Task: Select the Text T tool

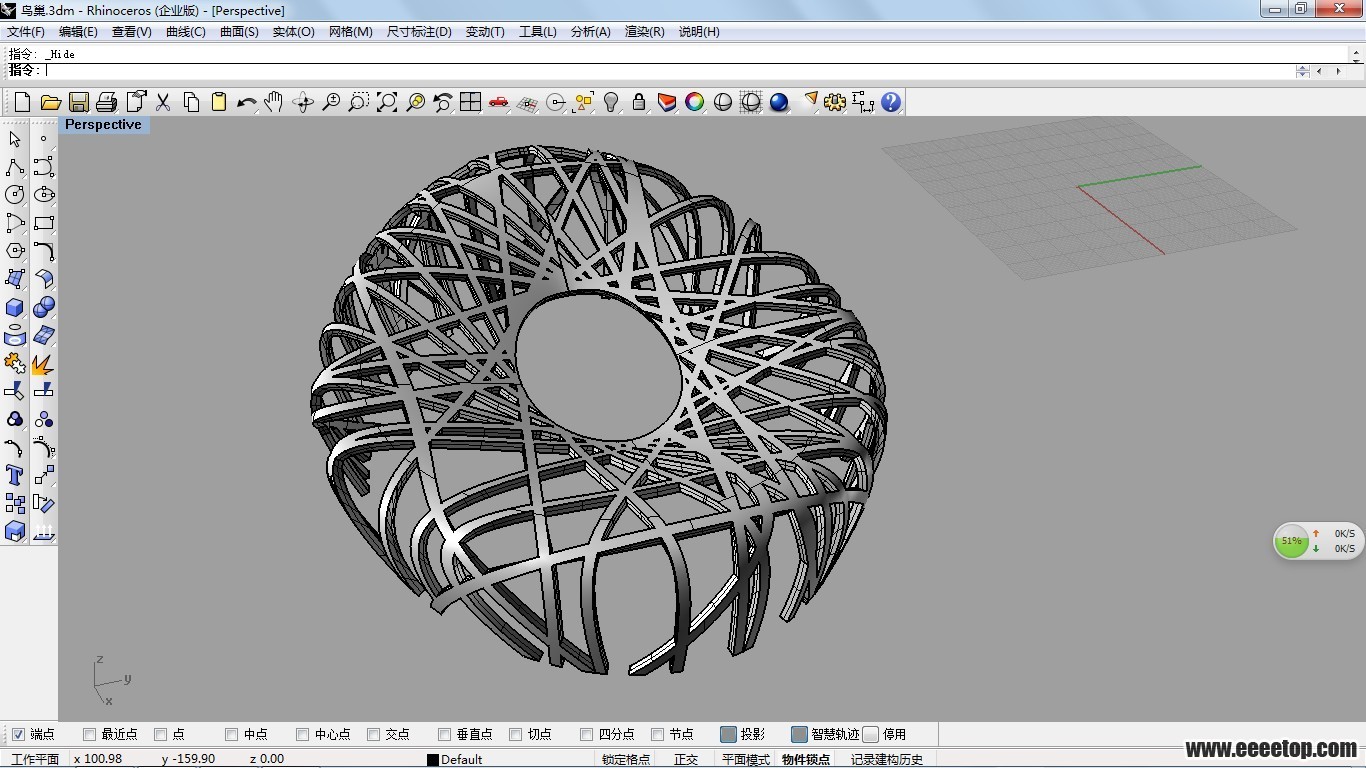Action: pos(15,475)
